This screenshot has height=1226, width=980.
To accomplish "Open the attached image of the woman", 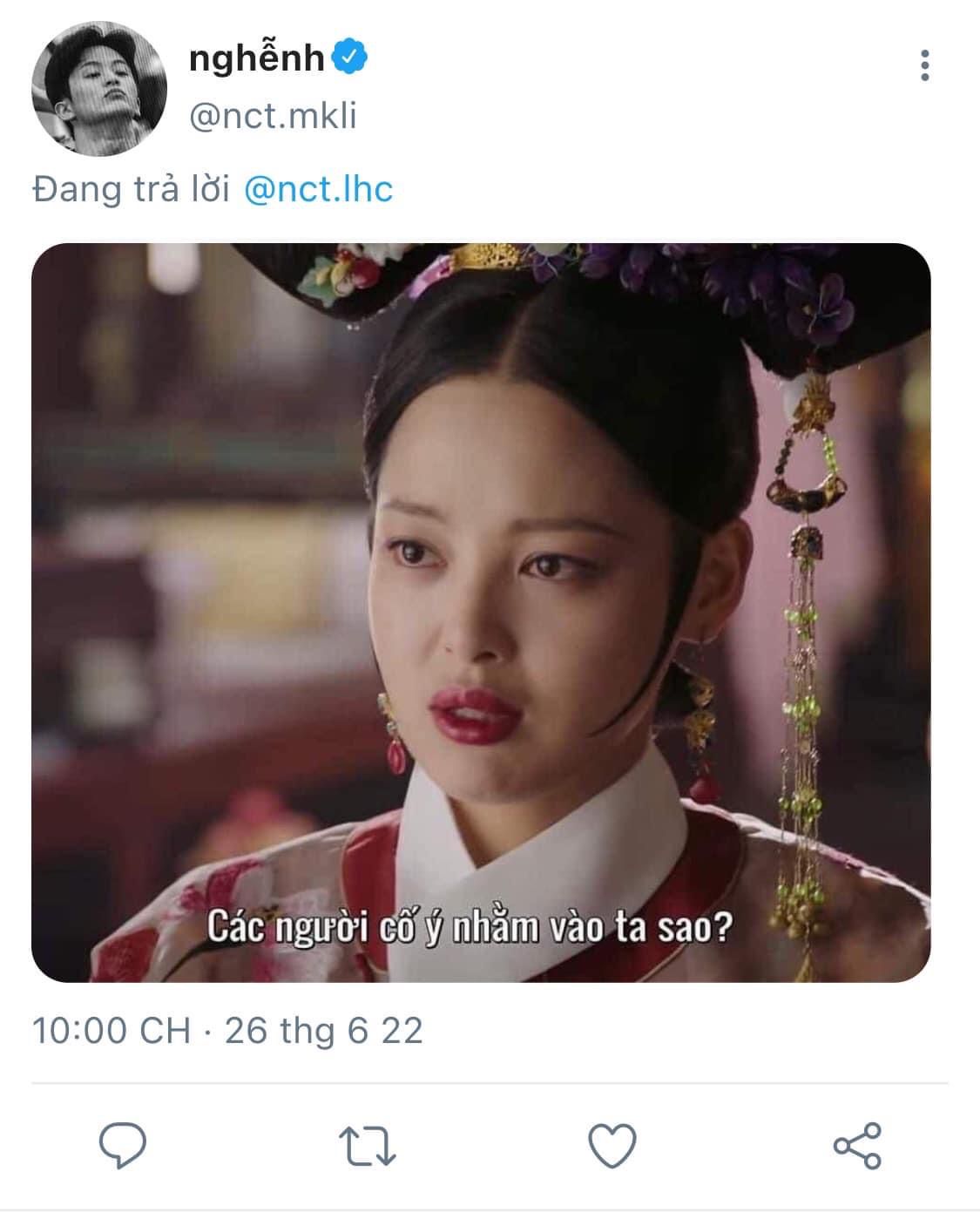I will [x=481, y=613].
